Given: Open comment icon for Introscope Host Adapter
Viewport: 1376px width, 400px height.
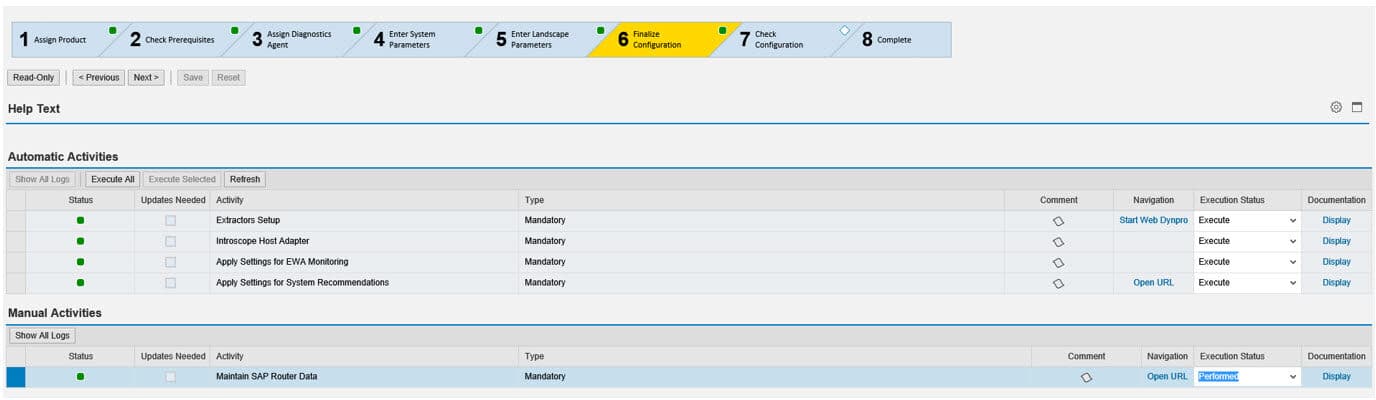Looking at the screenshot, I should 1058,241.
